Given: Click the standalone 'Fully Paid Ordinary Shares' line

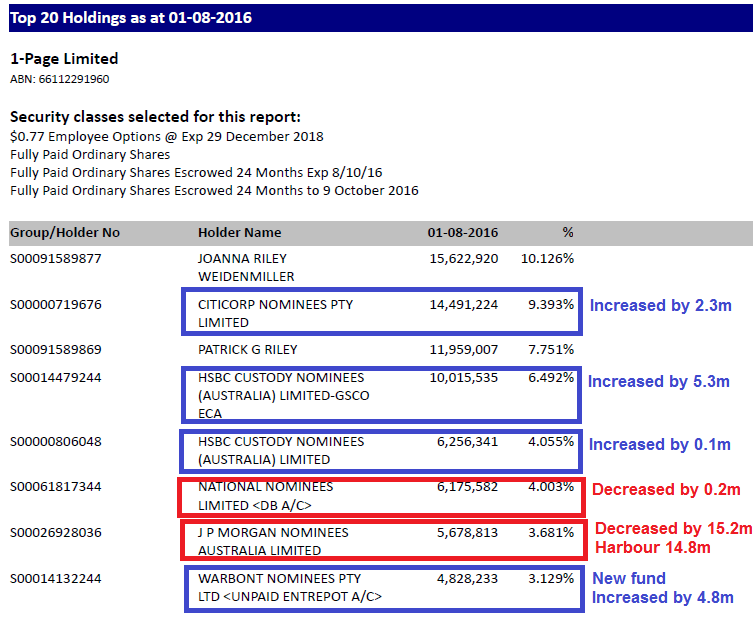Looking at the screenshot, I should tap(90, 155).
